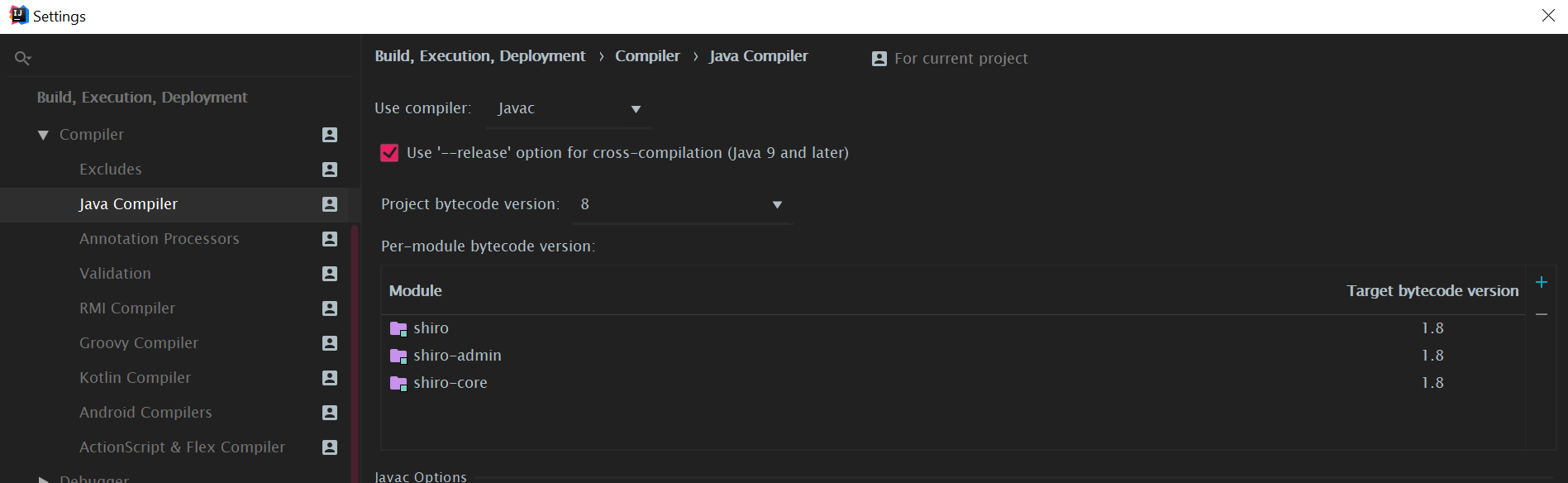The image size is (1568, 483).
Task: Go to Compiler in the breadcrumb
Action: (x=647, y=56)
